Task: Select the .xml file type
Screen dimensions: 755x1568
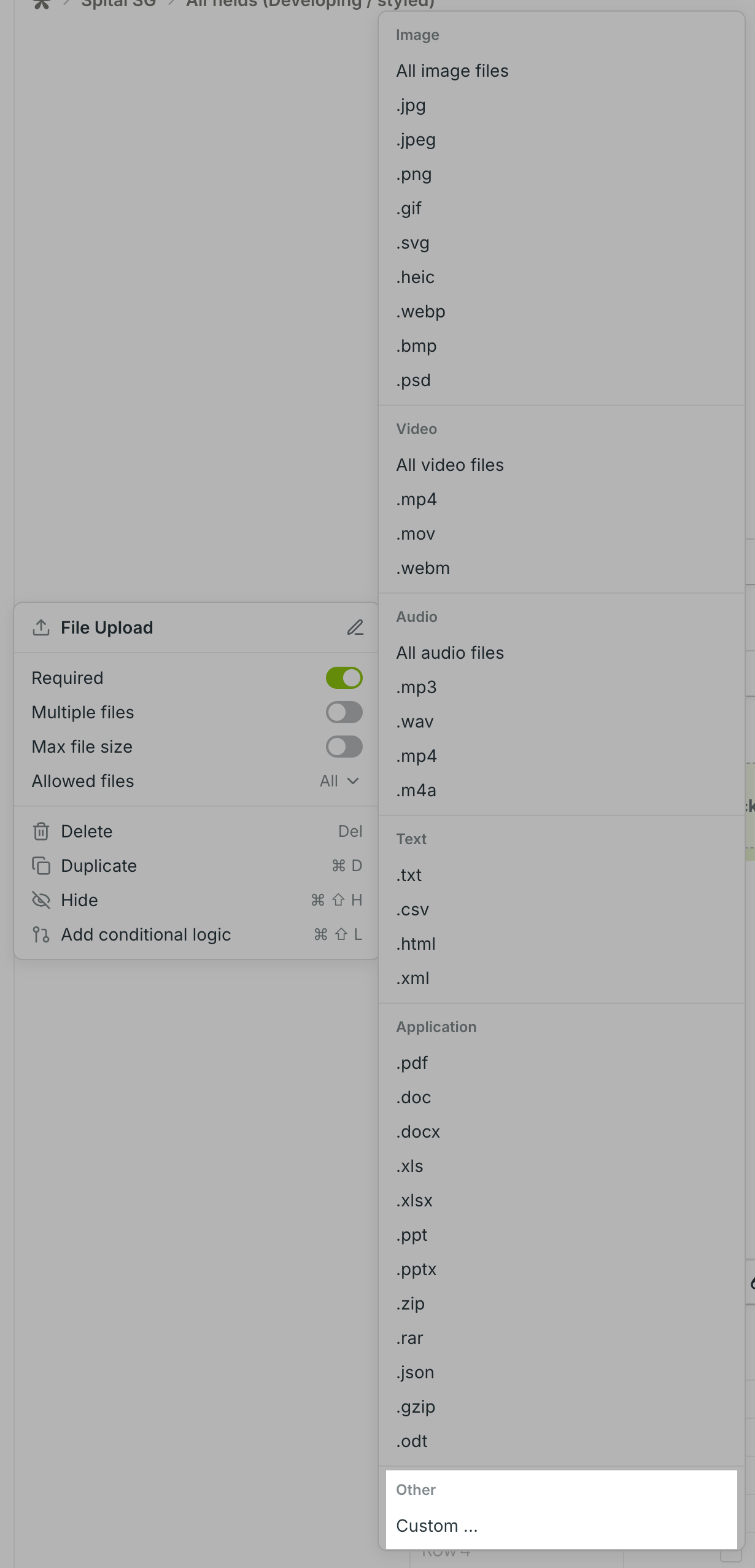Action: [561, 978]
